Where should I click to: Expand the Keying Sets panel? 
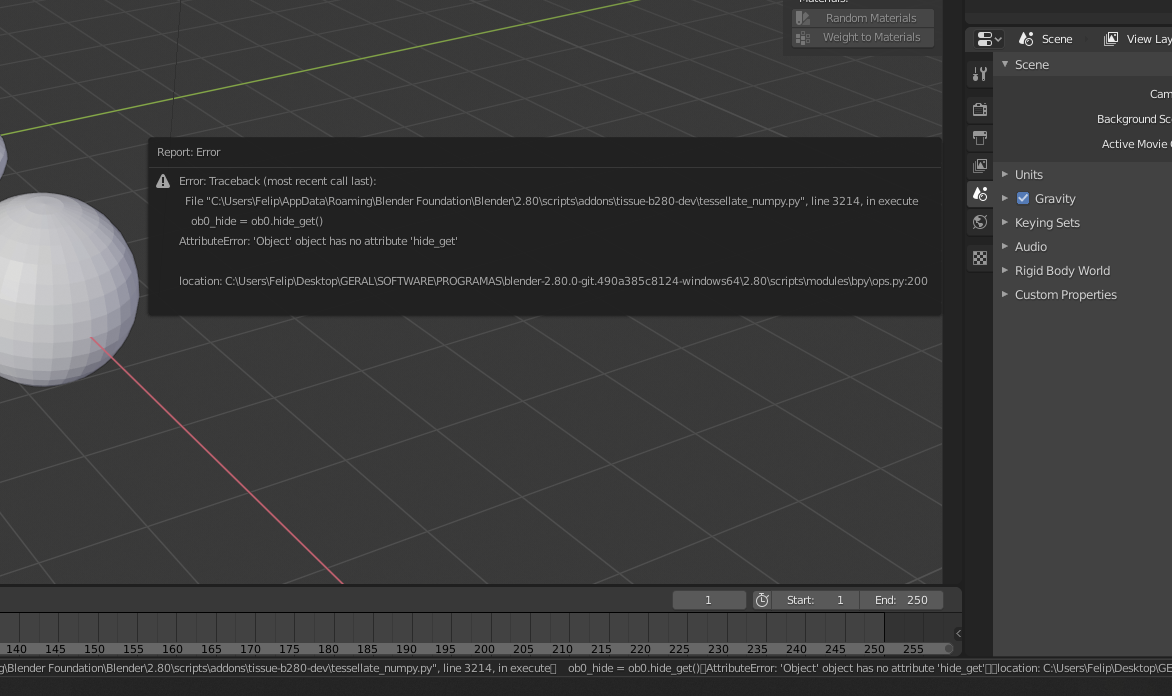click(x=1005, y=222)
